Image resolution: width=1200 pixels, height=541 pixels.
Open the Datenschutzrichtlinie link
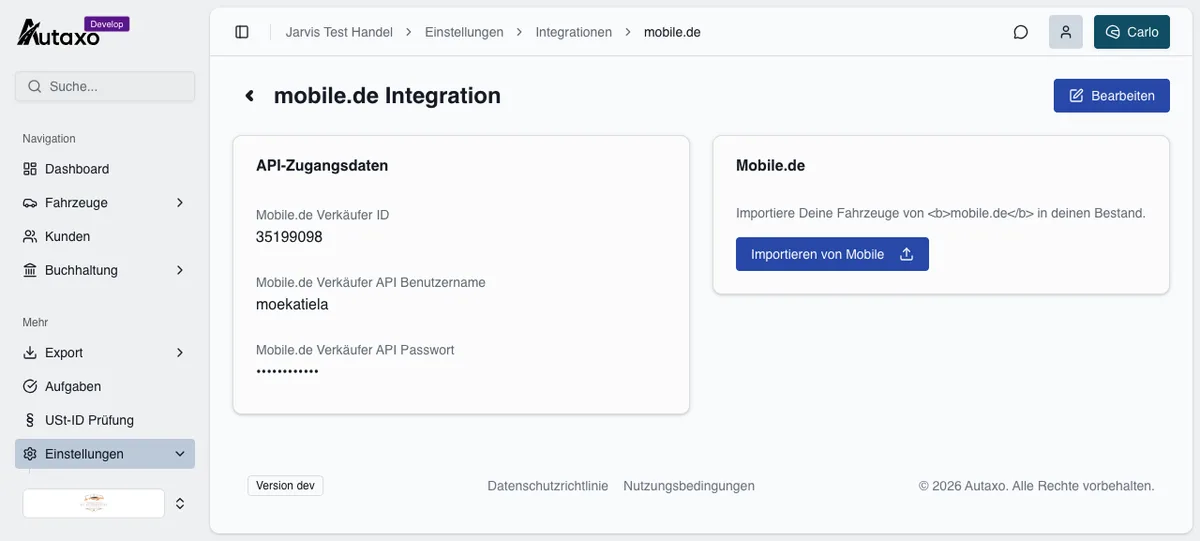(548, 486)
